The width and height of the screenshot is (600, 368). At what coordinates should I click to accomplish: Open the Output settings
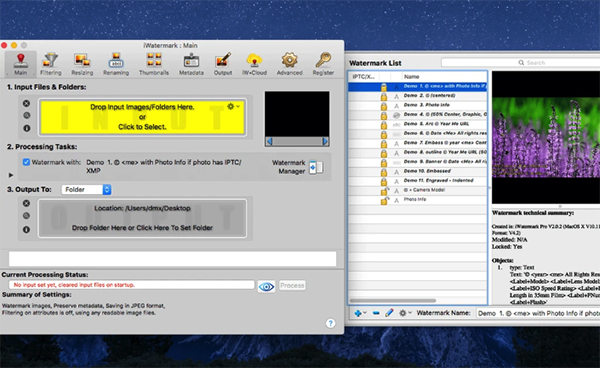[223, 64]
